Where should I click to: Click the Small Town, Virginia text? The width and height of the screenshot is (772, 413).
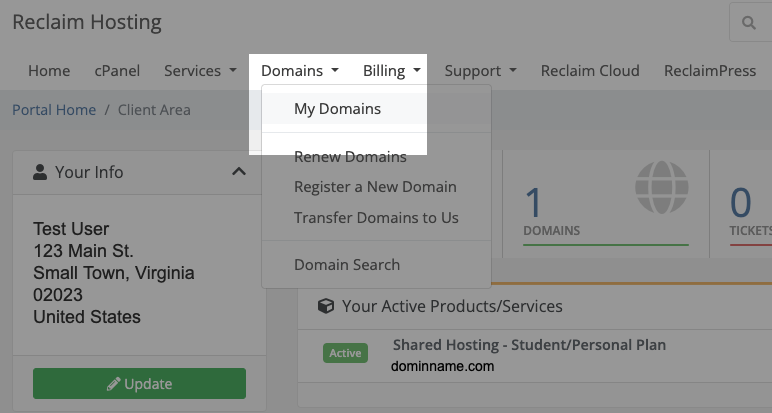tap(114, 273)
